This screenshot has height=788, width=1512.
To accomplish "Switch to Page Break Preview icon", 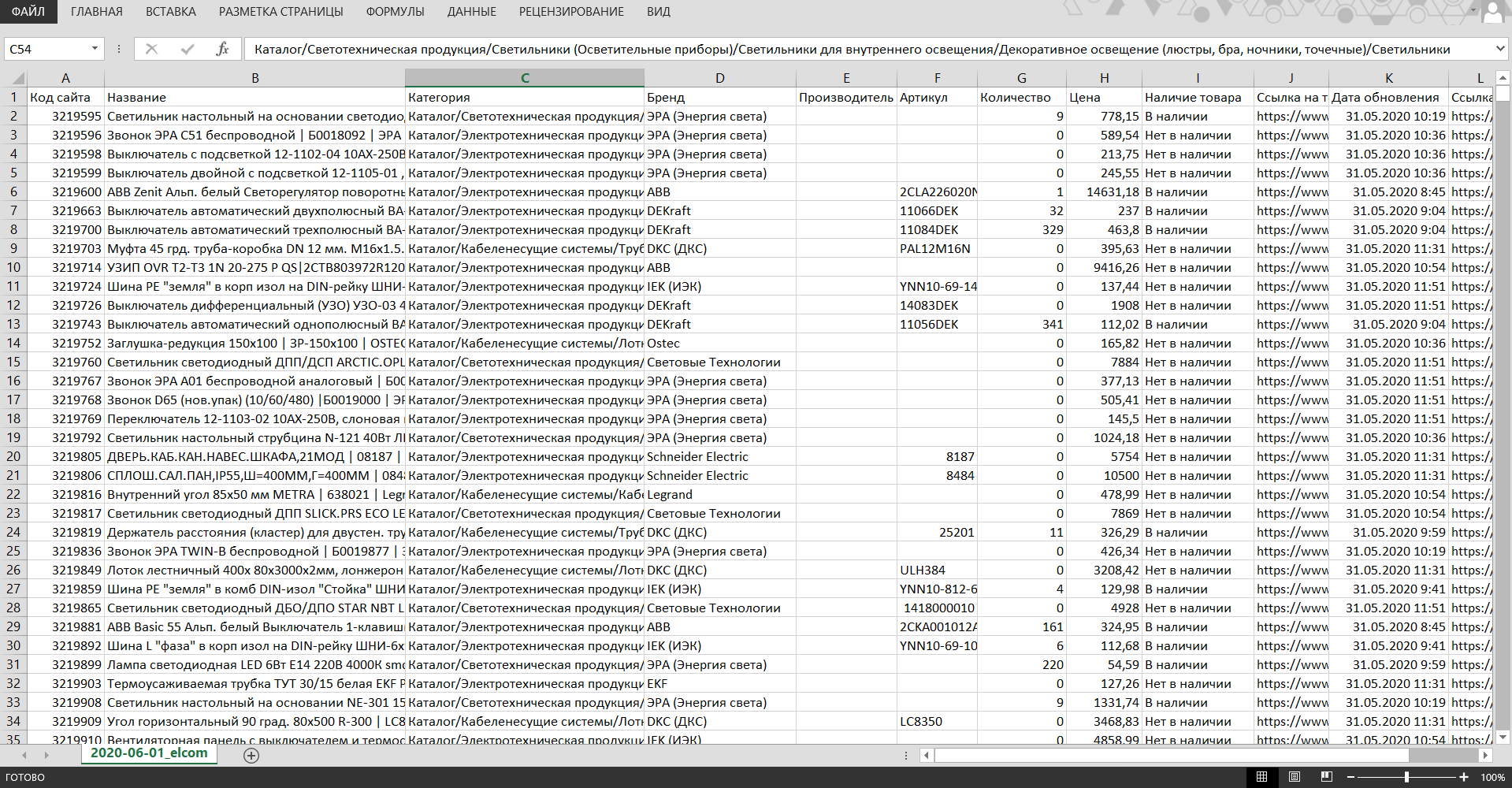I will tap(1326, 777).
